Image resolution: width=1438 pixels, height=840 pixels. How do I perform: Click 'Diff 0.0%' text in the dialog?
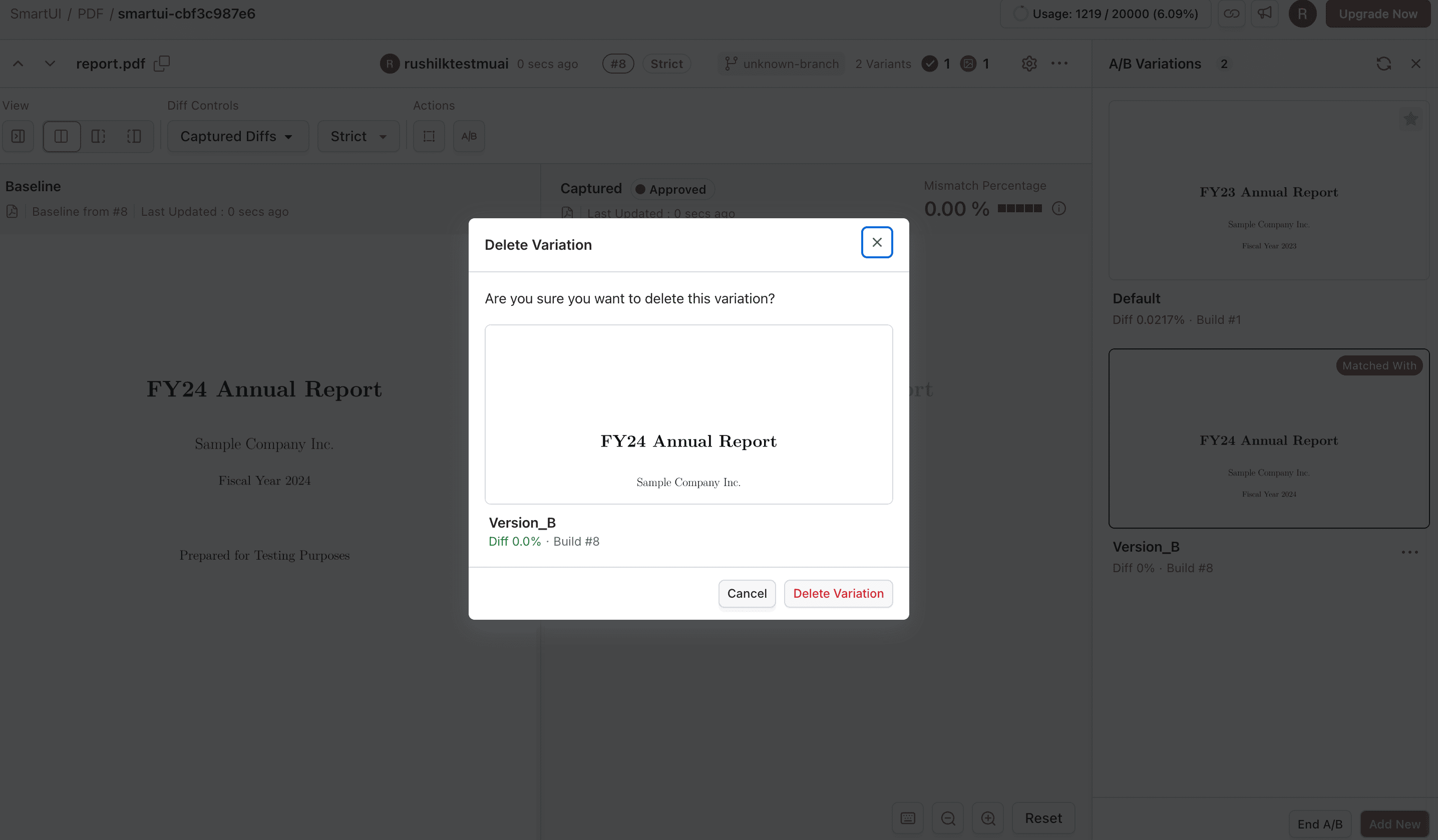coord(515,541)
